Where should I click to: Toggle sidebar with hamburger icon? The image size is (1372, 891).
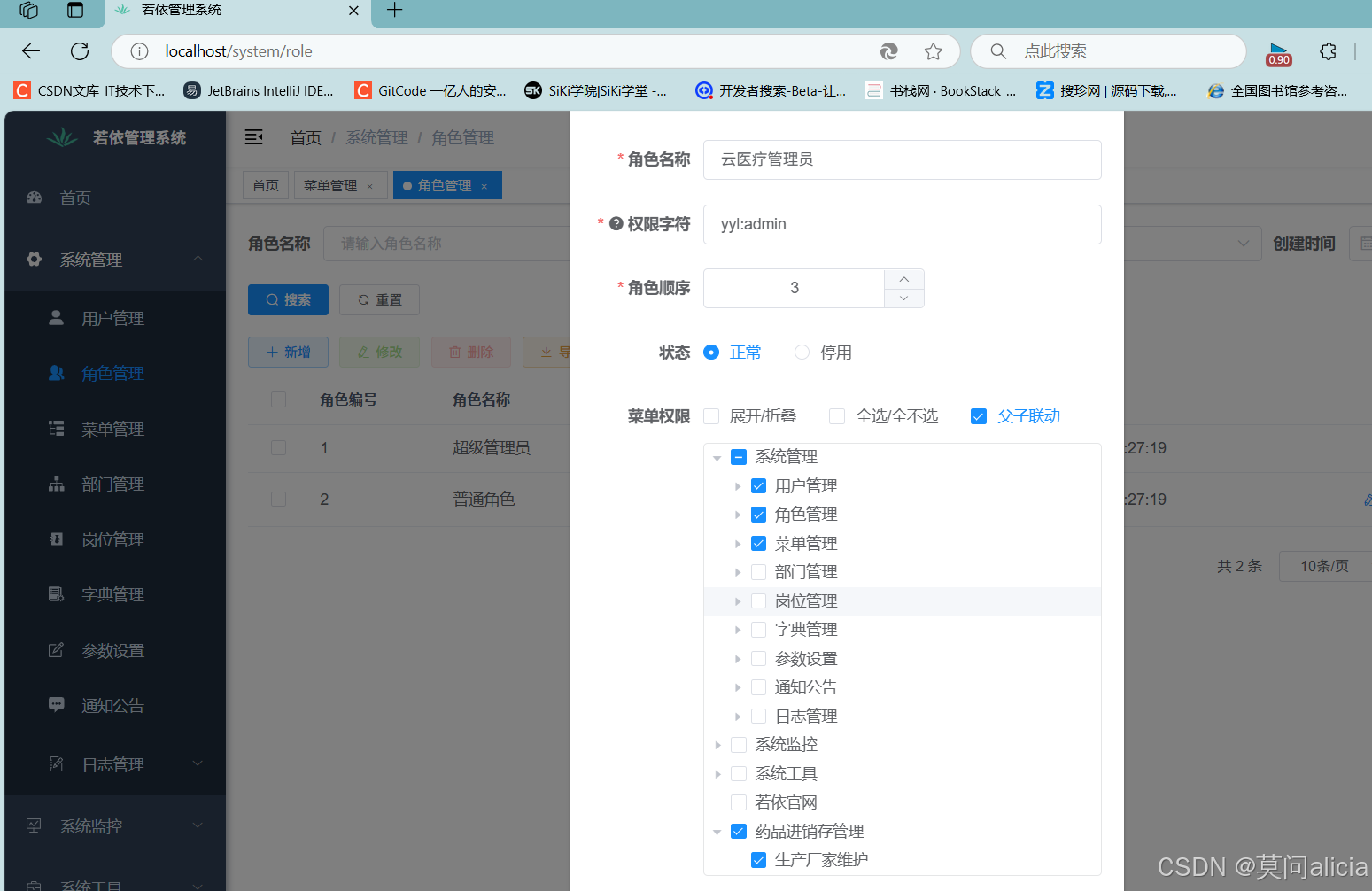[254, 137]
